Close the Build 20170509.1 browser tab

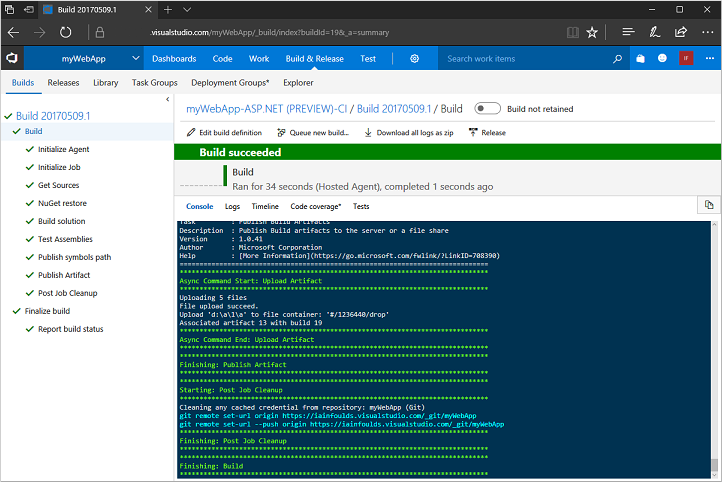click(x=148, y=10)
